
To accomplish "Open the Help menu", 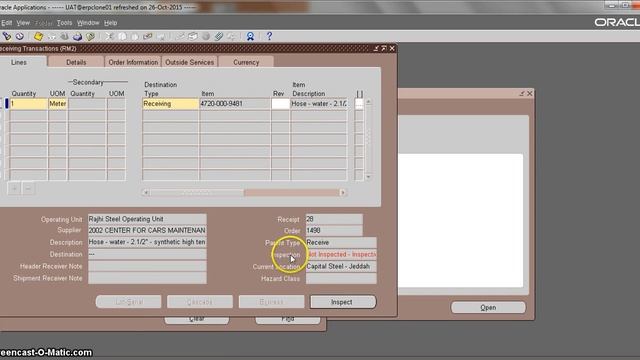I will point(110,23).
